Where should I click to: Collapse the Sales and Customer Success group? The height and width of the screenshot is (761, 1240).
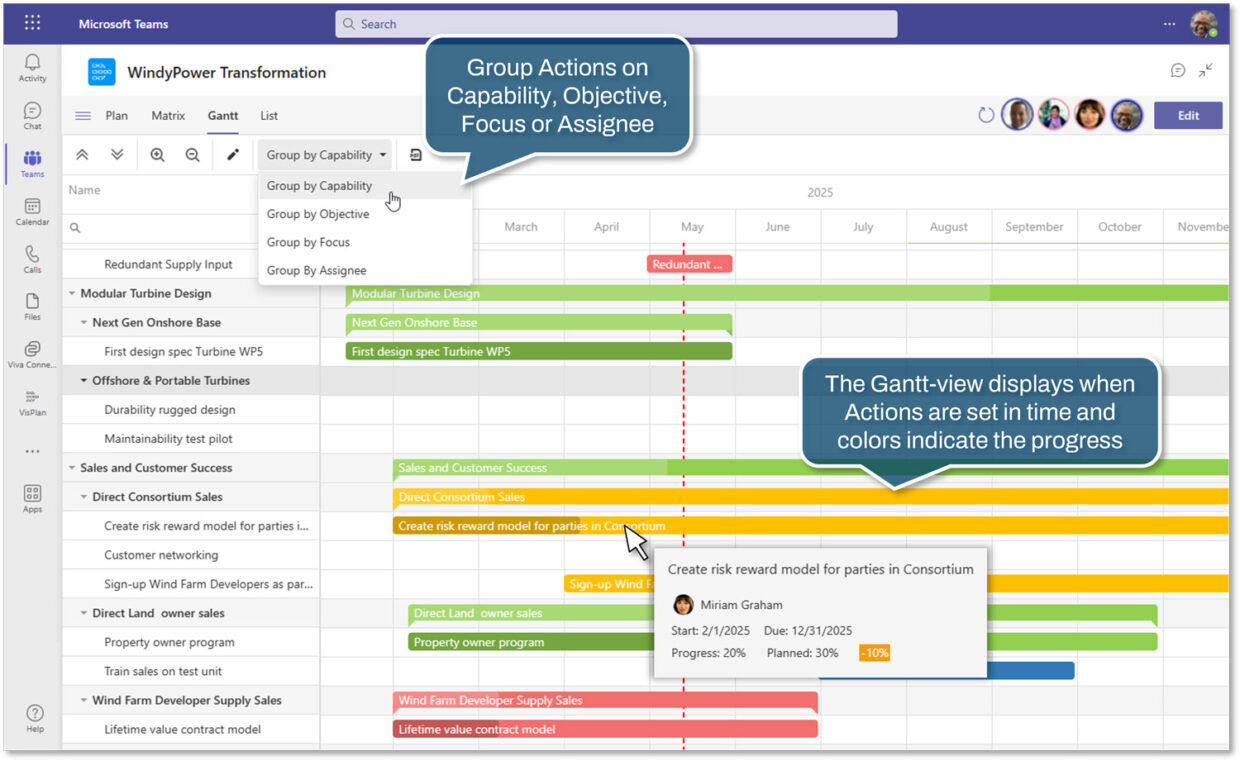coord(69,467)
